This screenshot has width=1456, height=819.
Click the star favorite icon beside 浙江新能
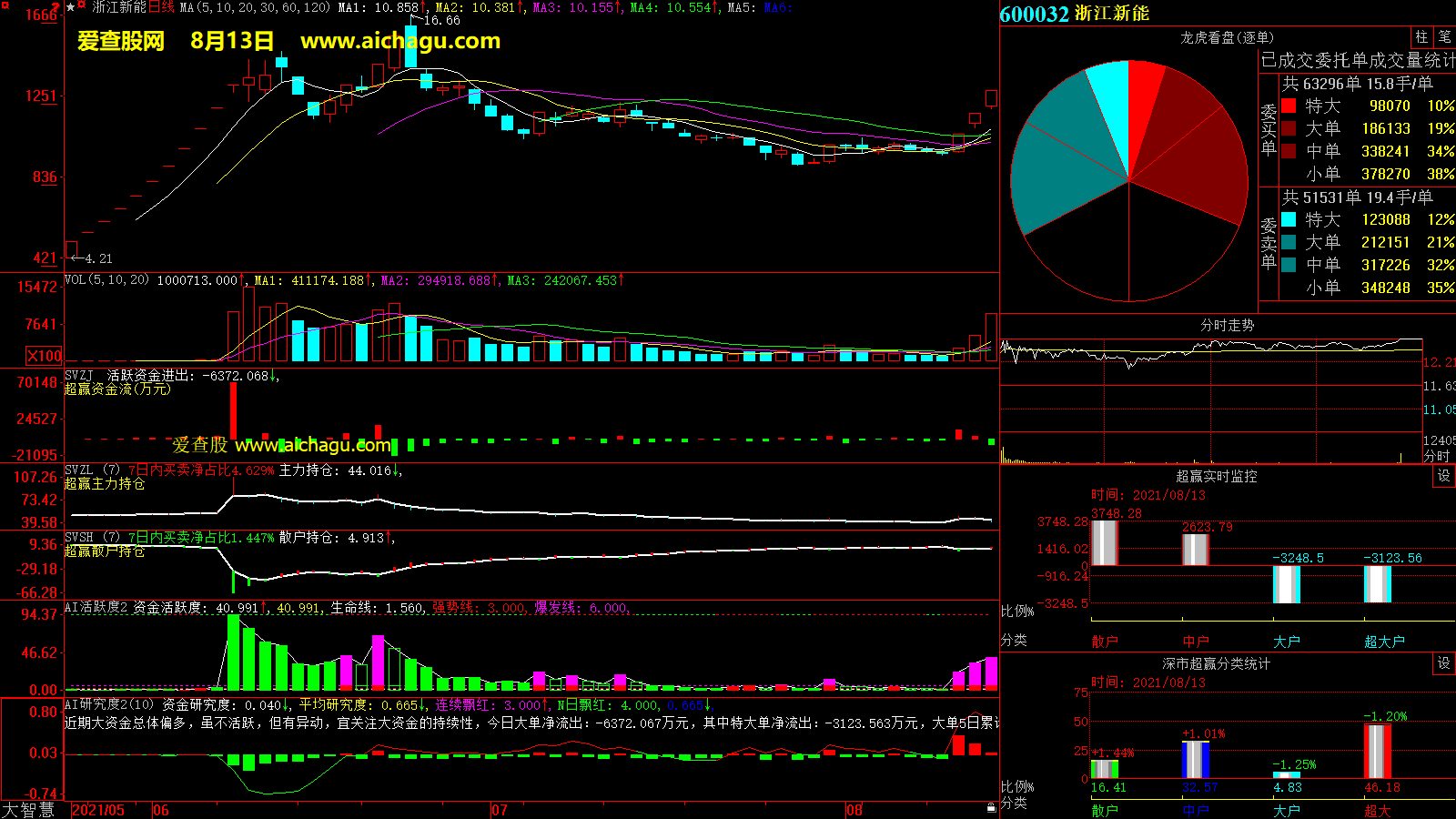point(71,7)
